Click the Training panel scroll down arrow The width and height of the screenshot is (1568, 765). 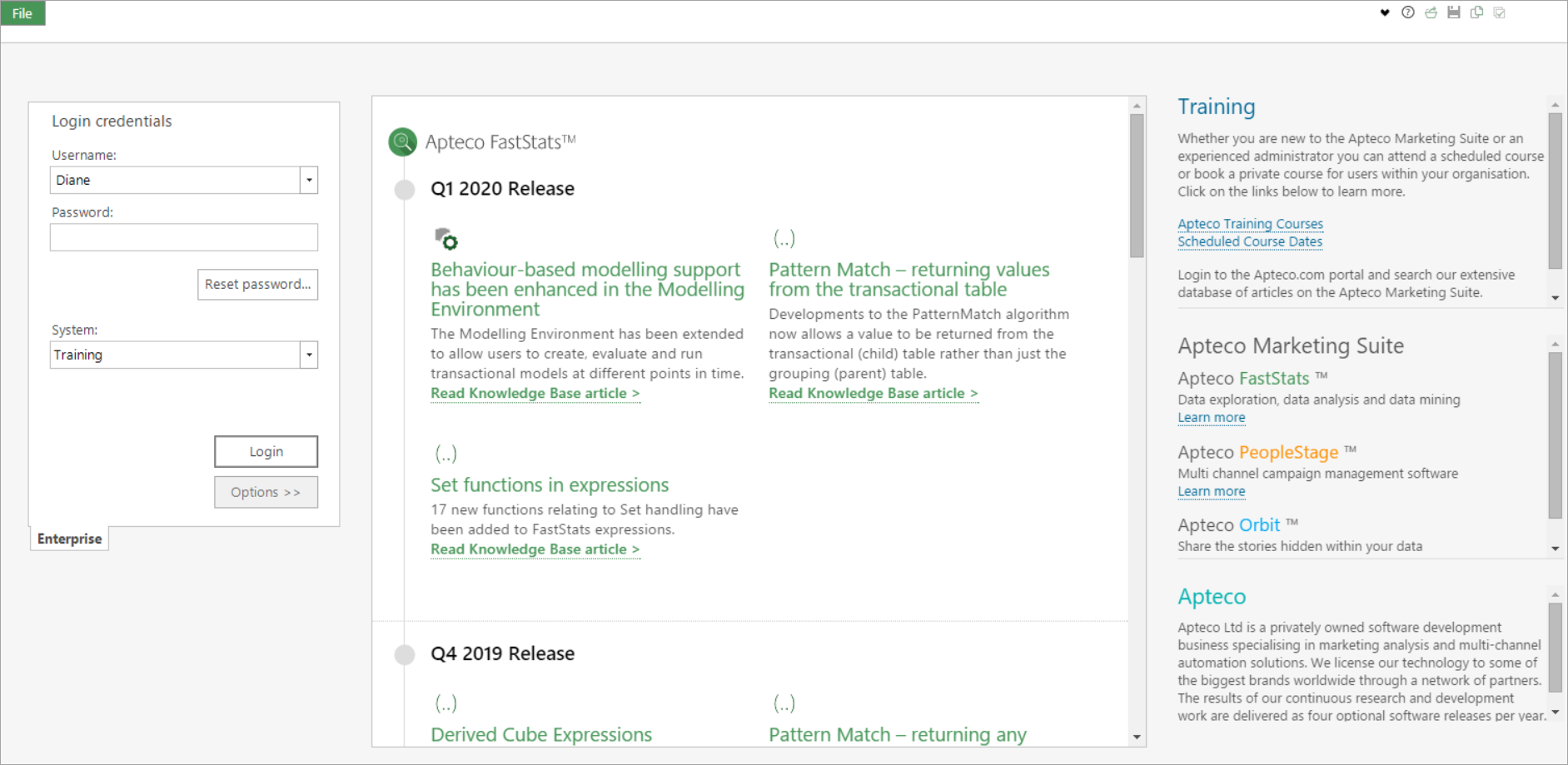pos(1555,298)
